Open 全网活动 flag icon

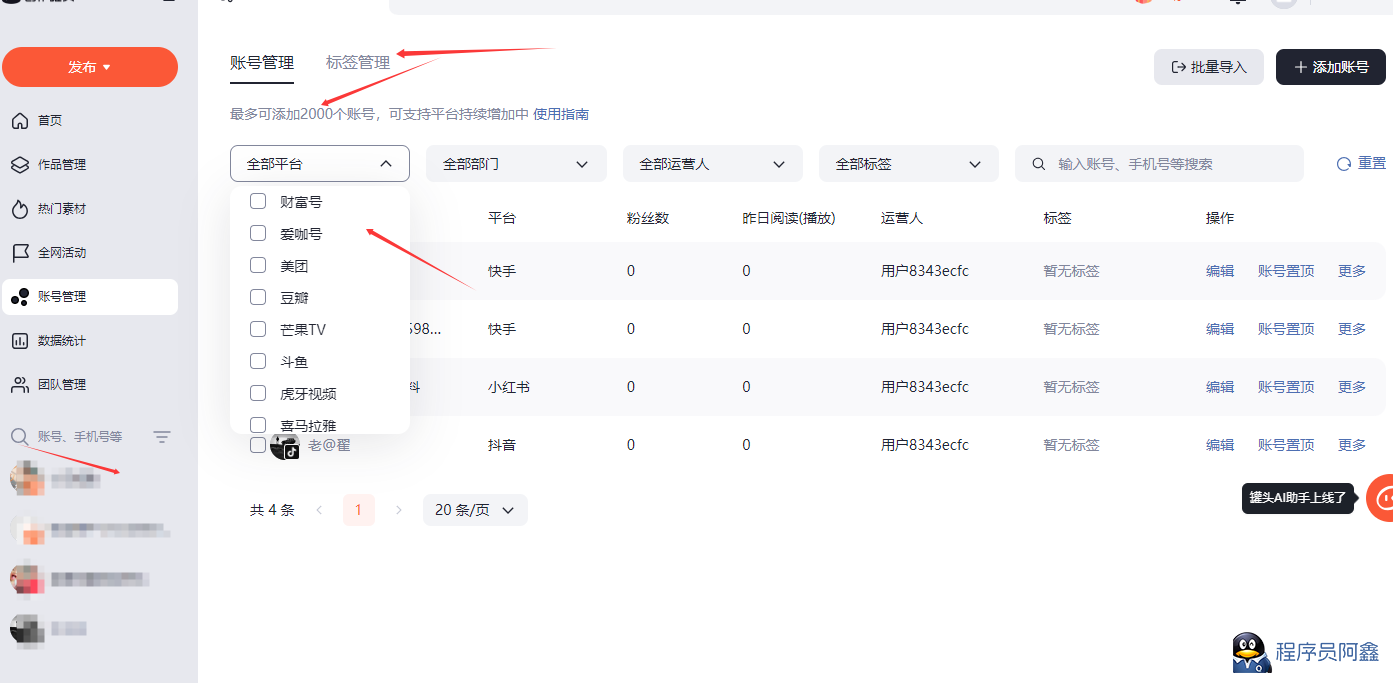point(19,253)
